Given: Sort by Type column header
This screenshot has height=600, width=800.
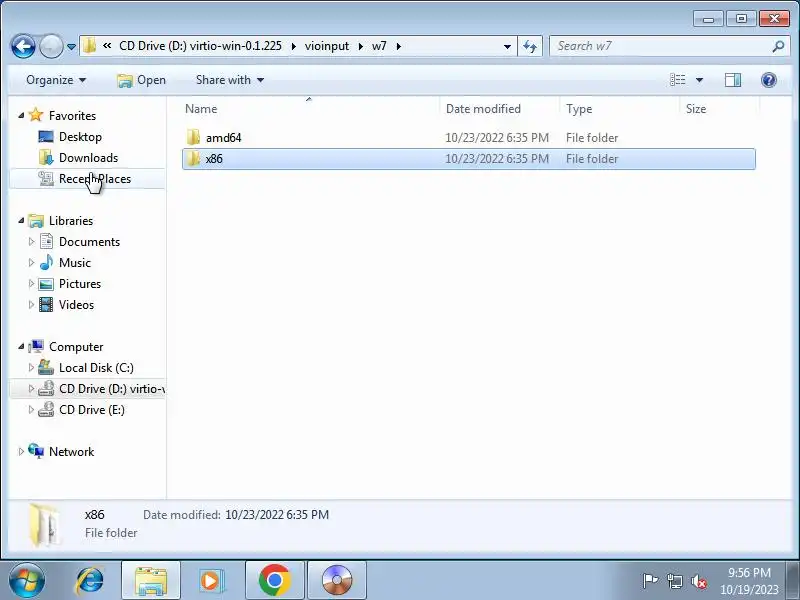Looking at the screenshot, I should pos(579,109).
